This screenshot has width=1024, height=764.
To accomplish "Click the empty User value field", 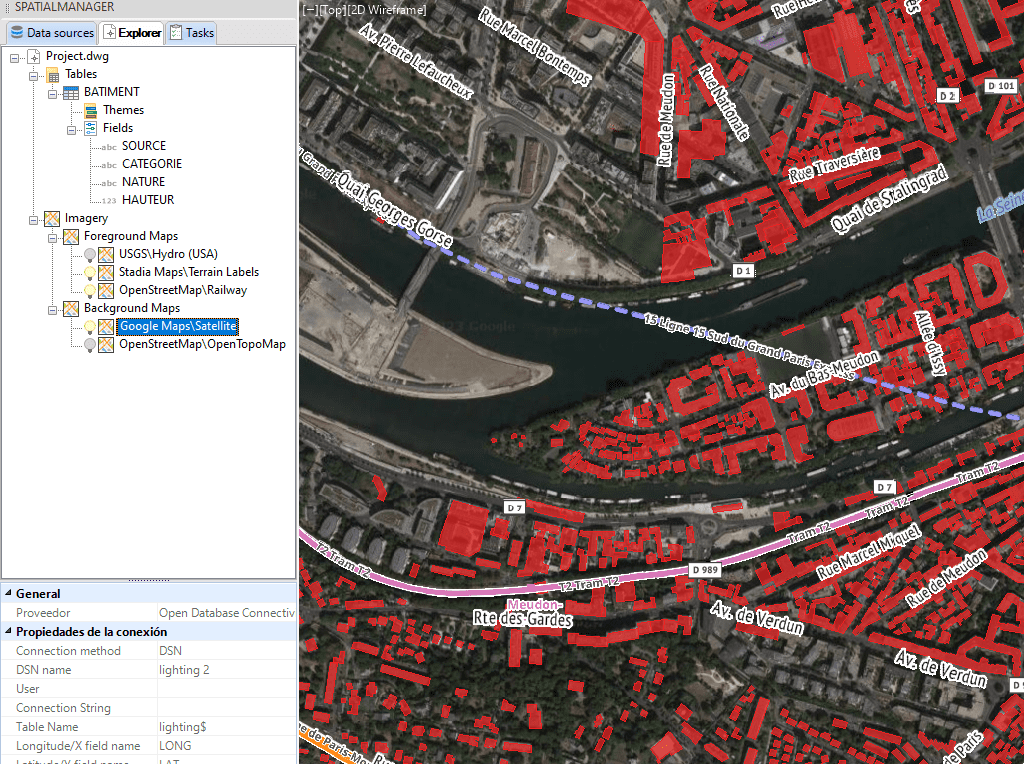I will coord(227,688).
